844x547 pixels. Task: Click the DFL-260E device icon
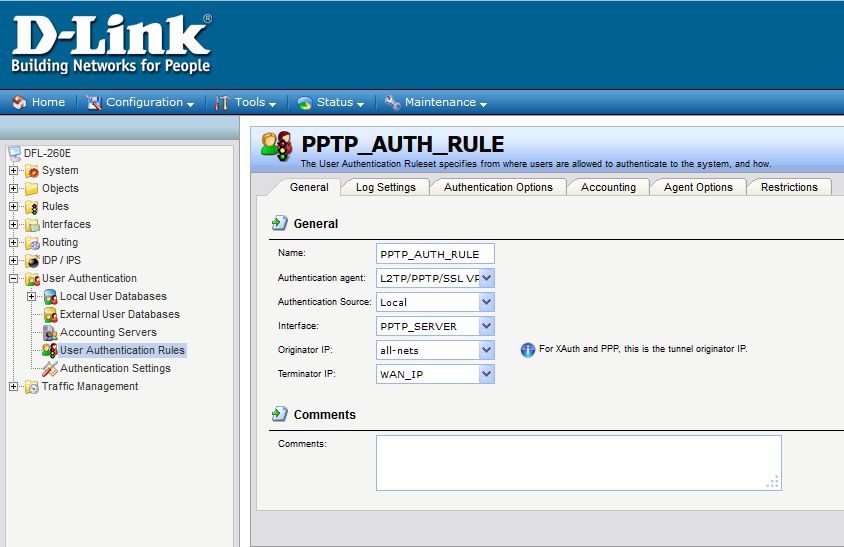click(x=15, y=153)
